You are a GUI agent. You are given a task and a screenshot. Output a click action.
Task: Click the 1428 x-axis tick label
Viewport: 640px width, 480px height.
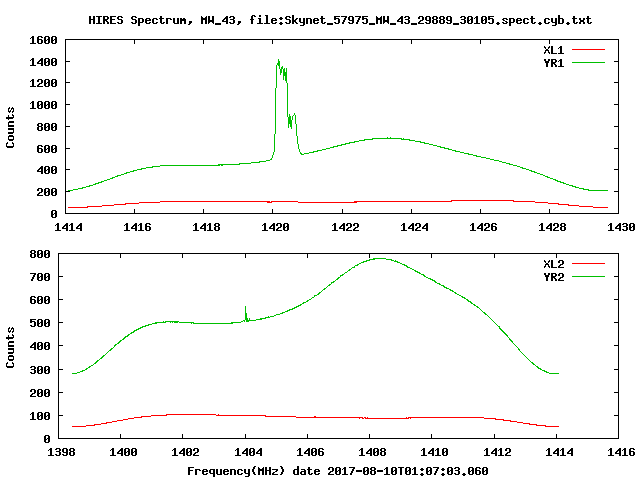point(552,227)
